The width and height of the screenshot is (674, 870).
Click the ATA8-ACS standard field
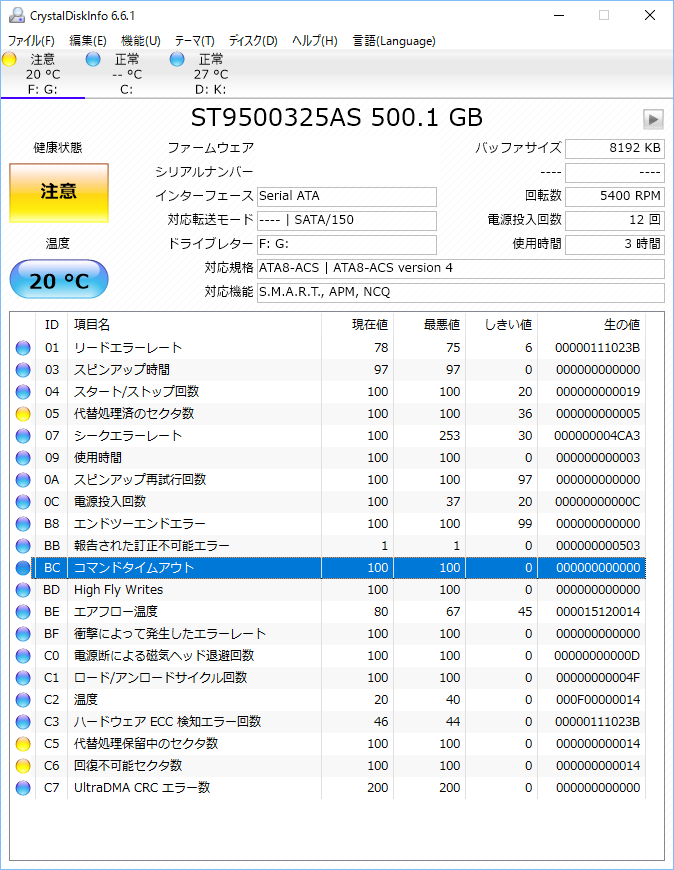pyautogui.click(x=460, y=269)
